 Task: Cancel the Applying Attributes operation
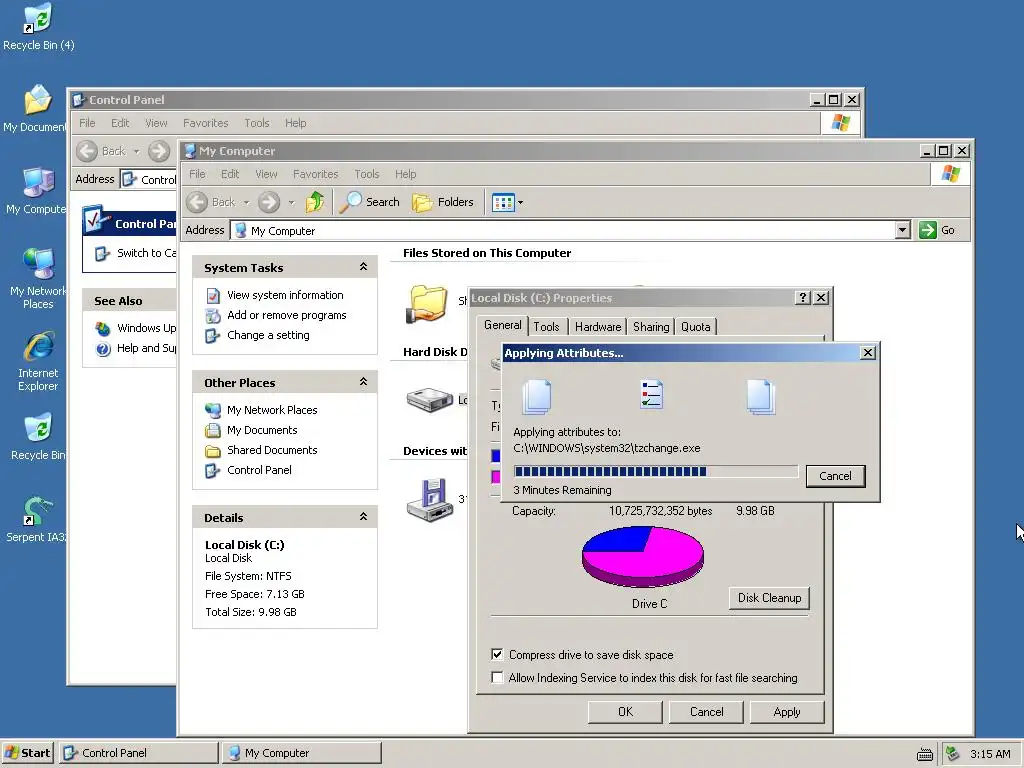(x=835, y=476)
